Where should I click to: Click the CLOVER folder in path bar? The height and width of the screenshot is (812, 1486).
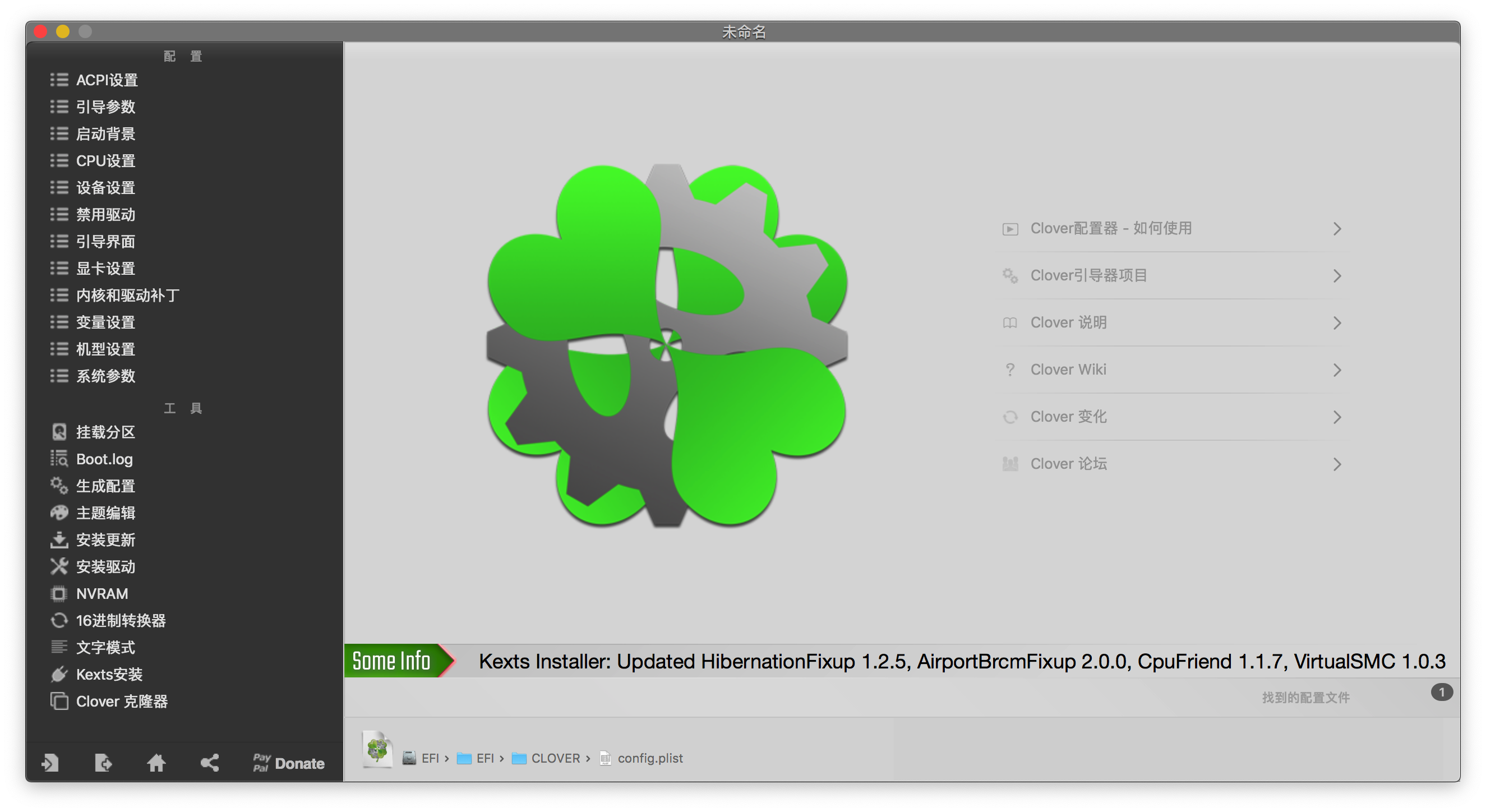pos(555,758)
